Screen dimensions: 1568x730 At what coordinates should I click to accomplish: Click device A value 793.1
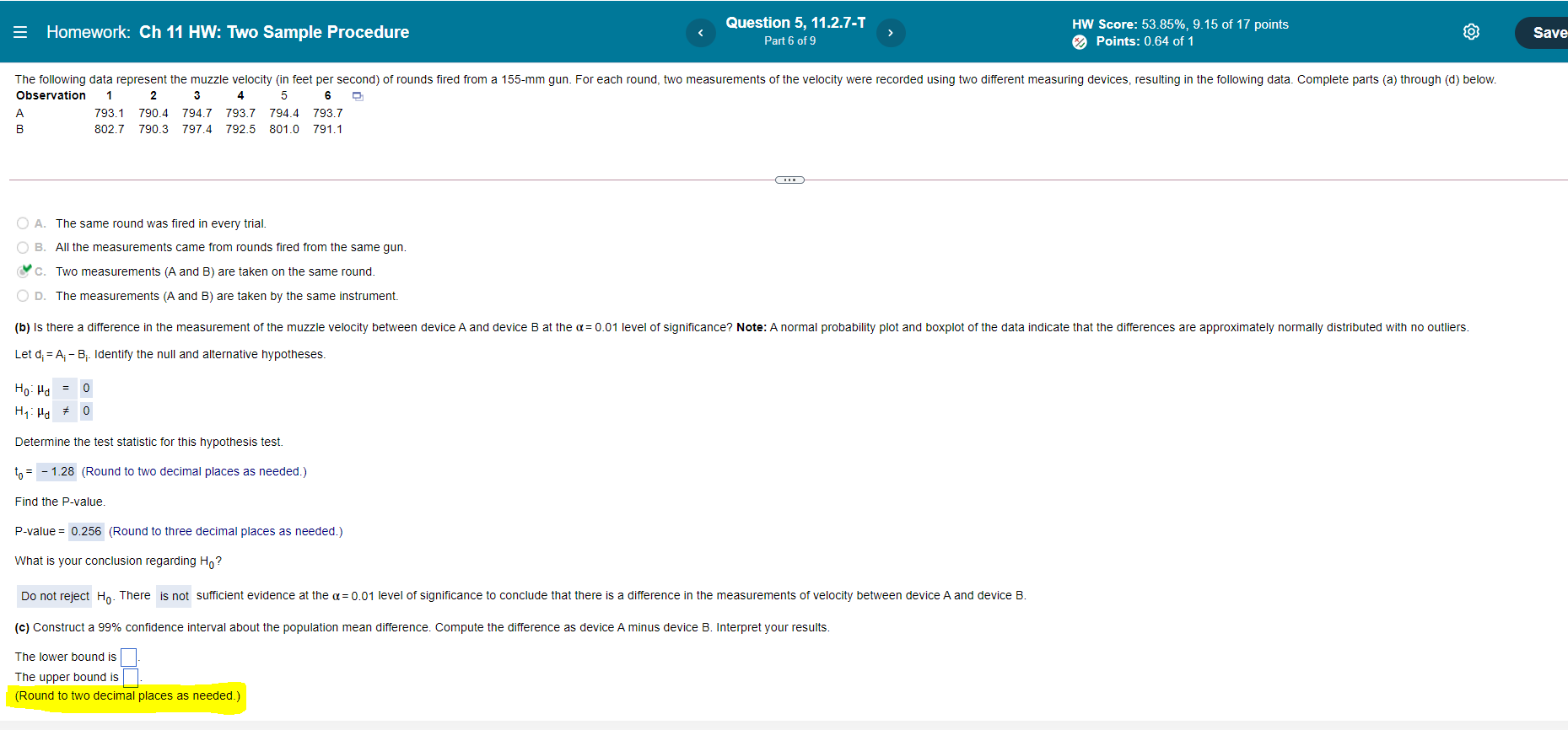(109, 113)
